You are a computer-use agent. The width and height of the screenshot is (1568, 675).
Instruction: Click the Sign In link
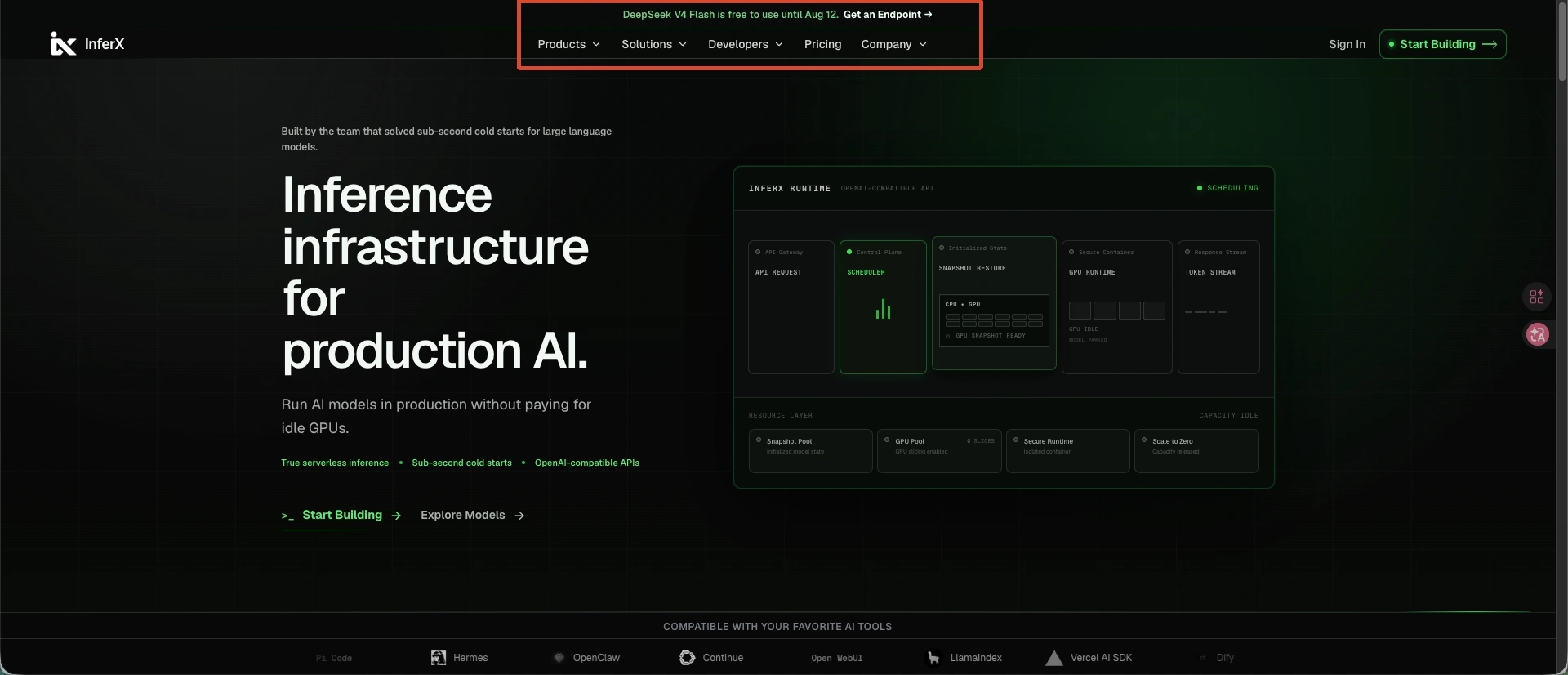(x=1347, y=44)
